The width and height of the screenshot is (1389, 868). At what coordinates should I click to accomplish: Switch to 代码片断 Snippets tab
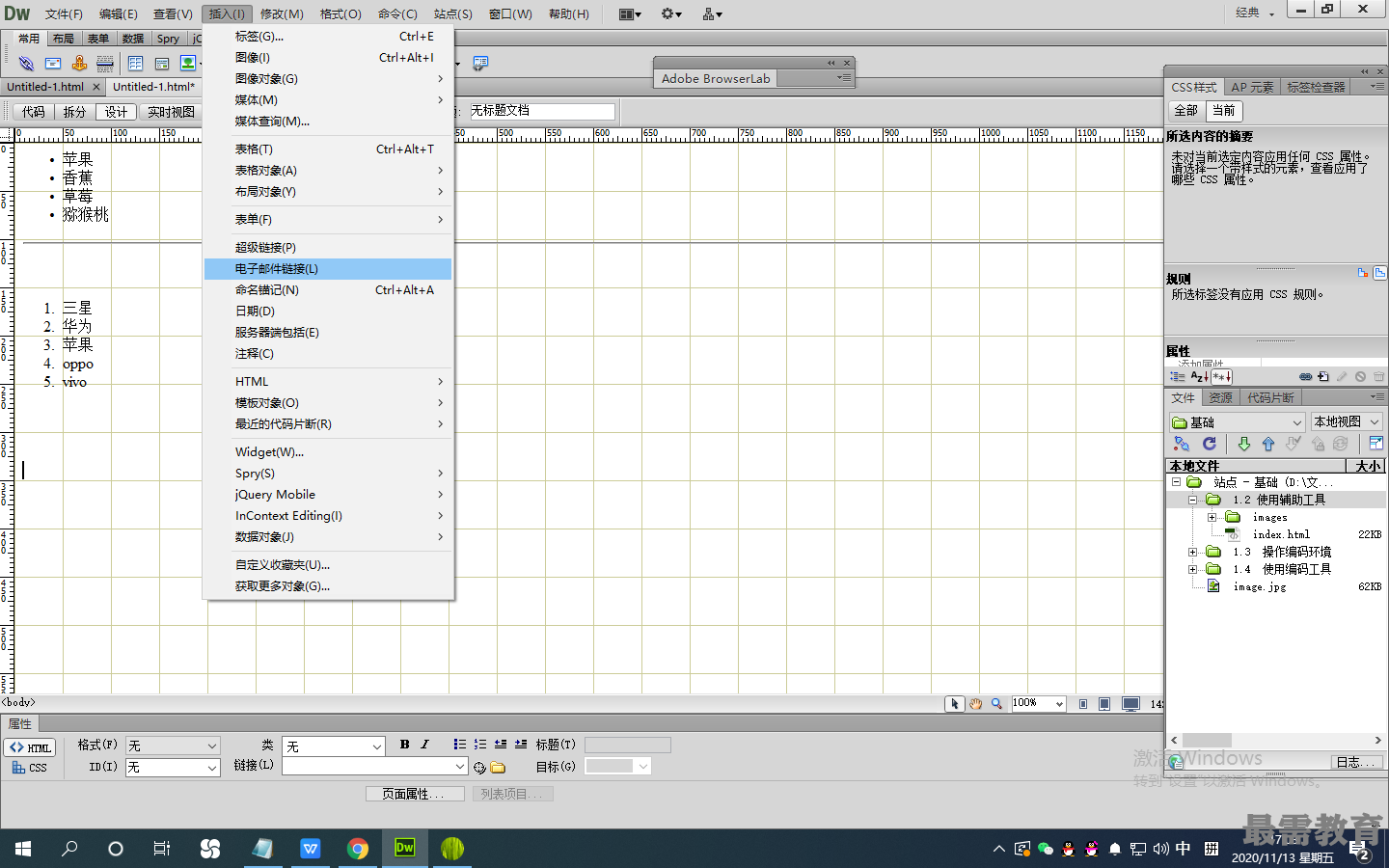pos(1270,397)
